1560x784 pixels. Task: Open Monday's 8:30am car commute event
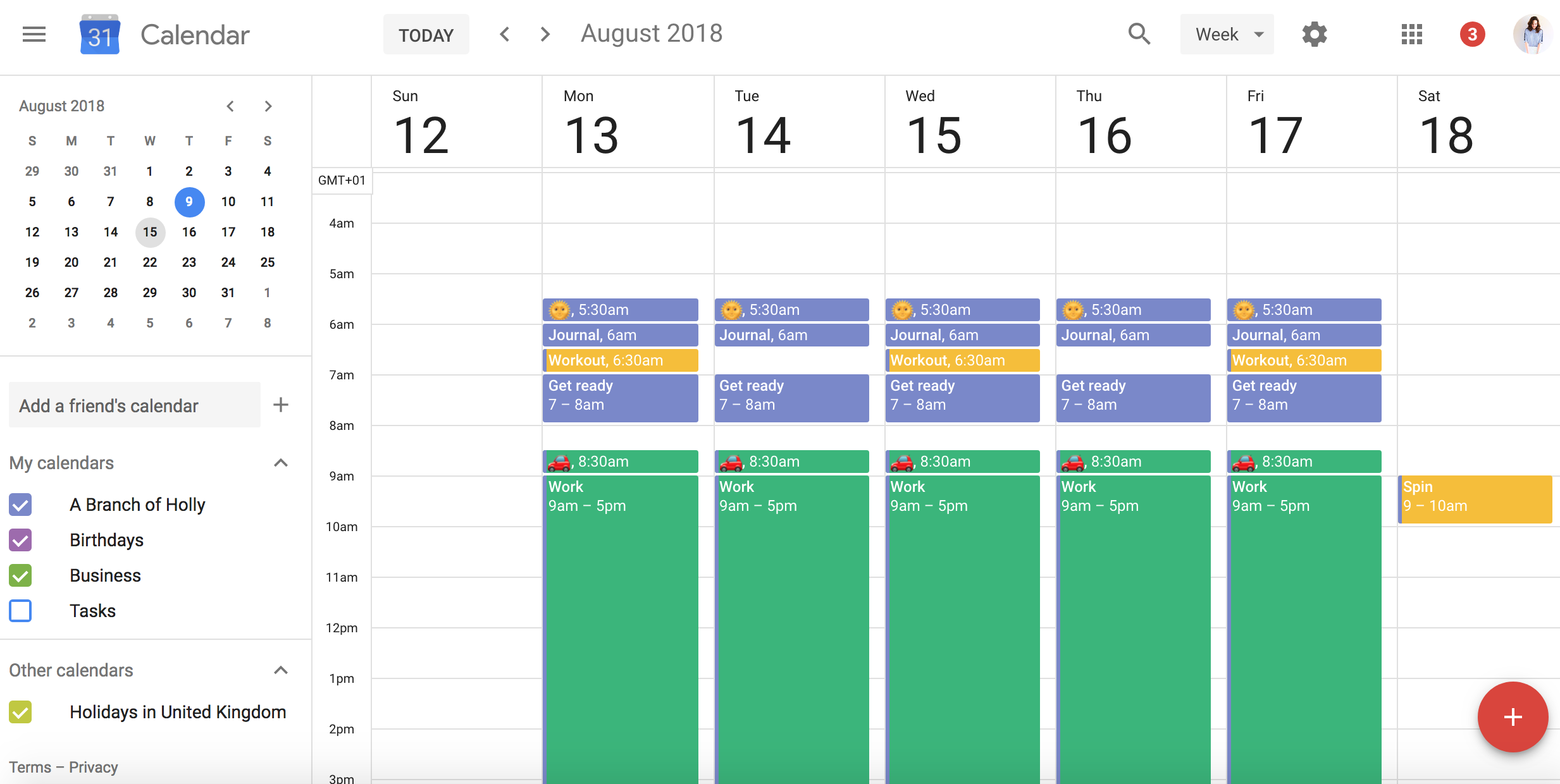pyautogui.click(x=621, y=462)
